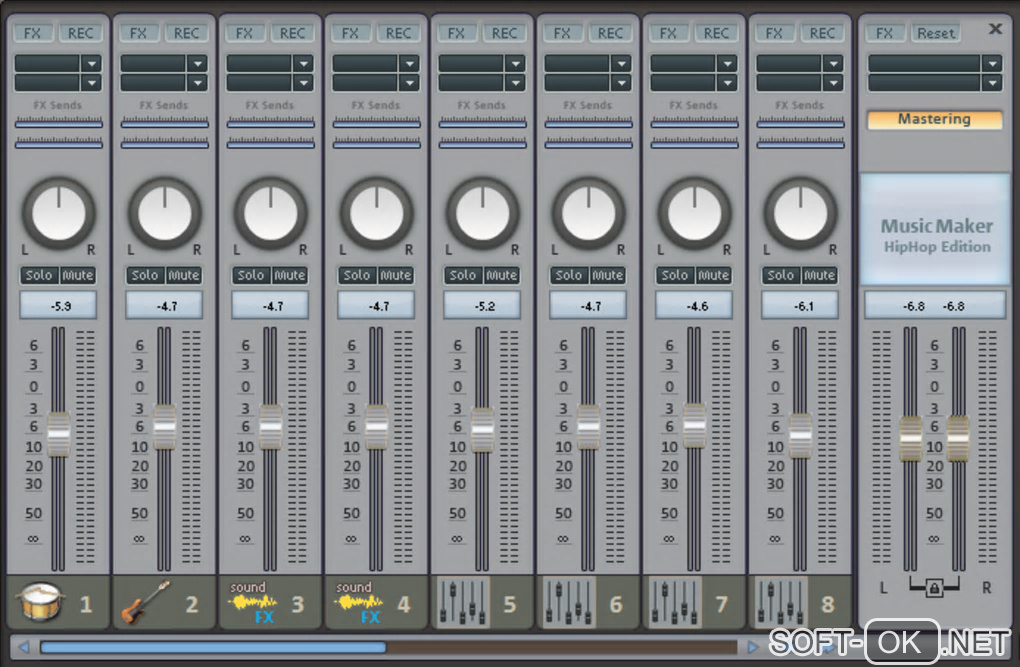Open FX for channel 1
1020x667 pixels.
pyautogui.click(x=33, y=33)
